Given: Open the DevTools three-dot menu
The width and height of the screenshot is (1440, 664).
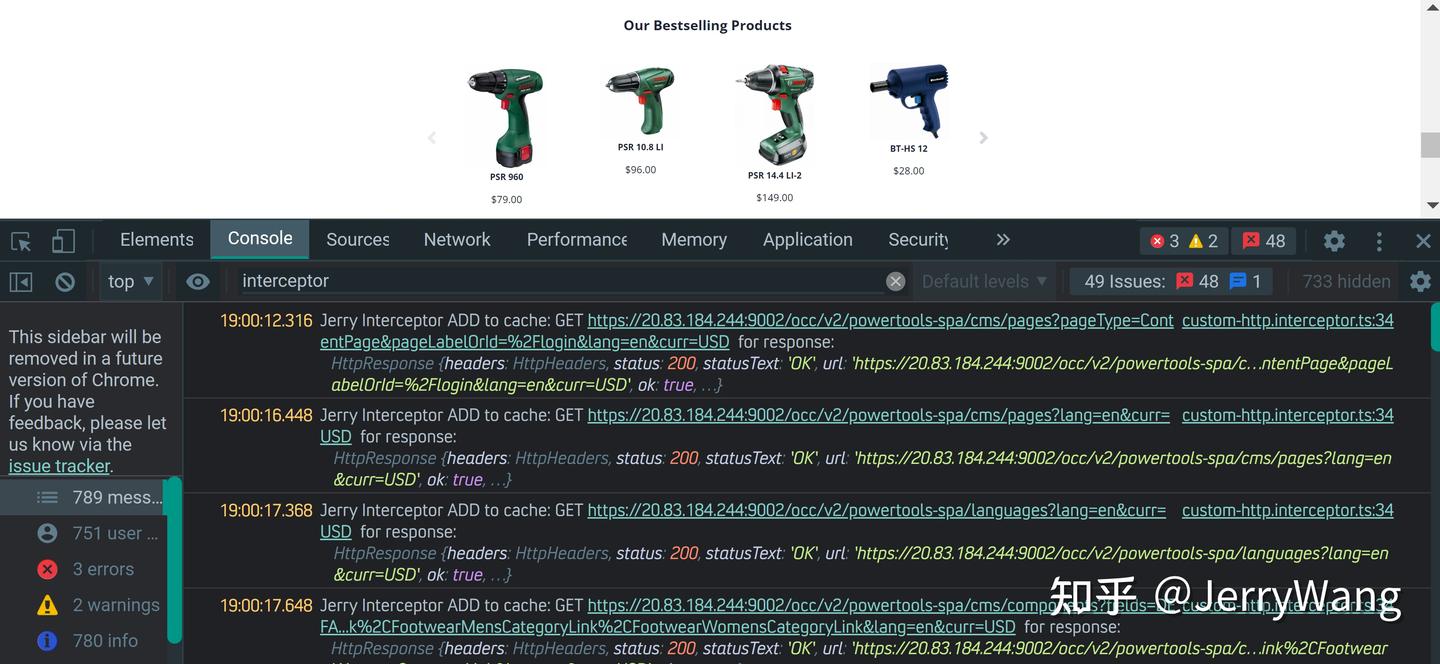Looking at the screenshot, I should coord(1379,241).
